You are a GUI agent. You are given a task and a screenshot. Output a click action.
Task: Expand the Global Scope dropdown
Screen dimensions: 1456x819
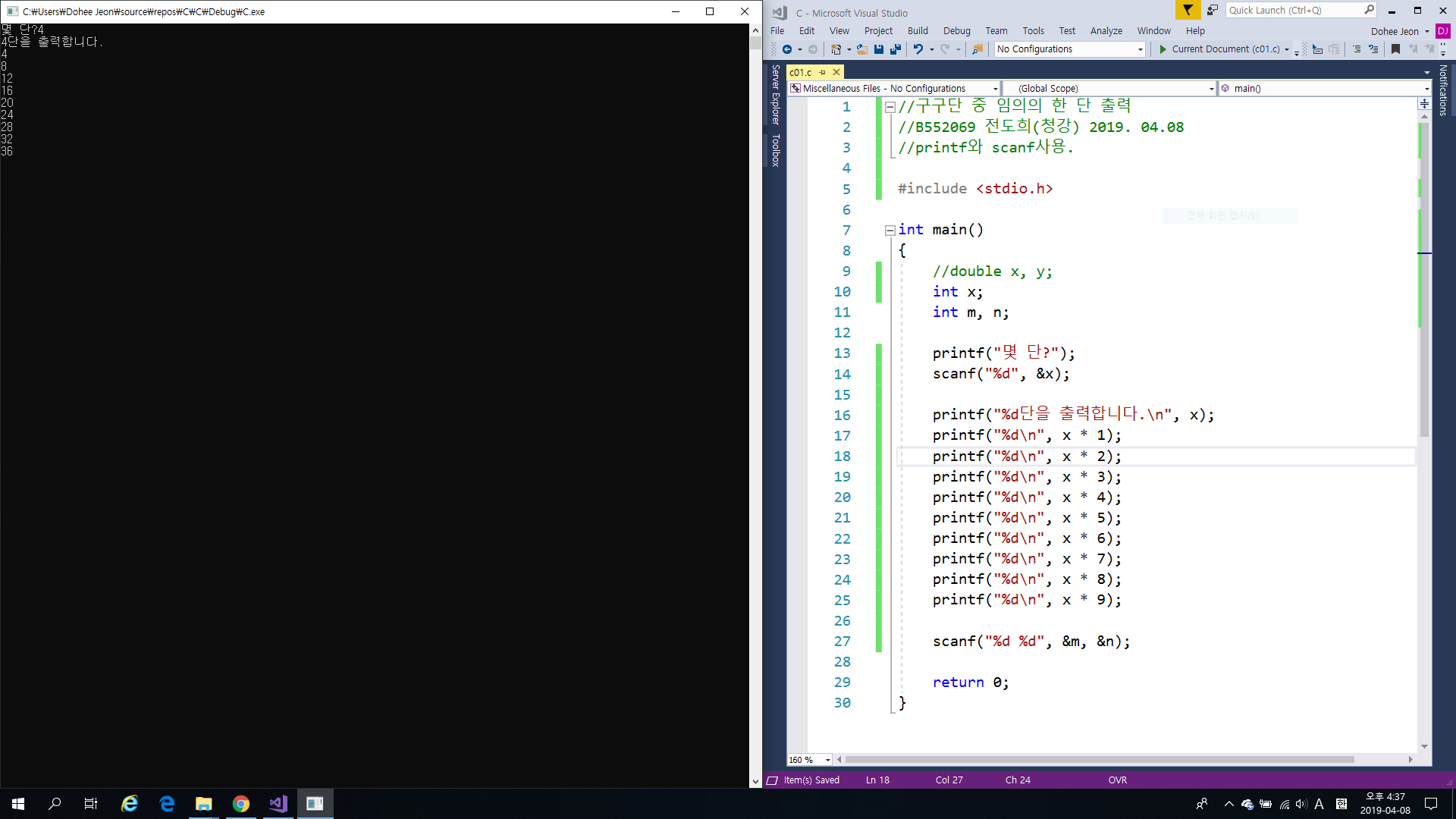[x=1211, y=89]
